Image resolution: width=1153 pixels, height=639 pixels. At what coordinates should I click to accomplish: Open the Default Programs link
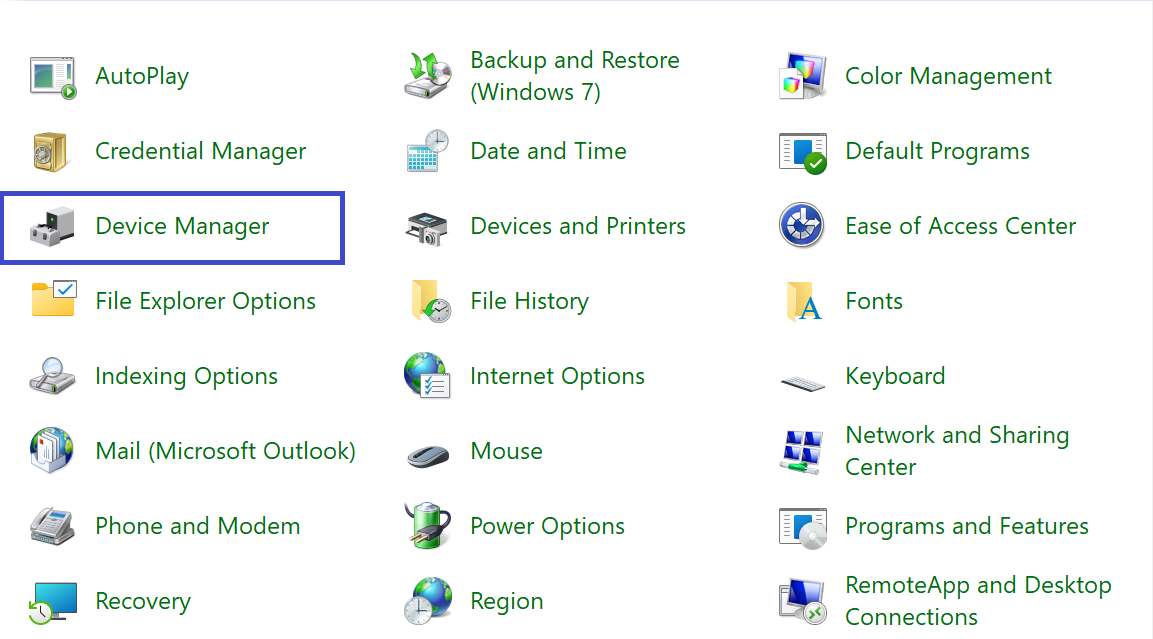pos(937,151)
